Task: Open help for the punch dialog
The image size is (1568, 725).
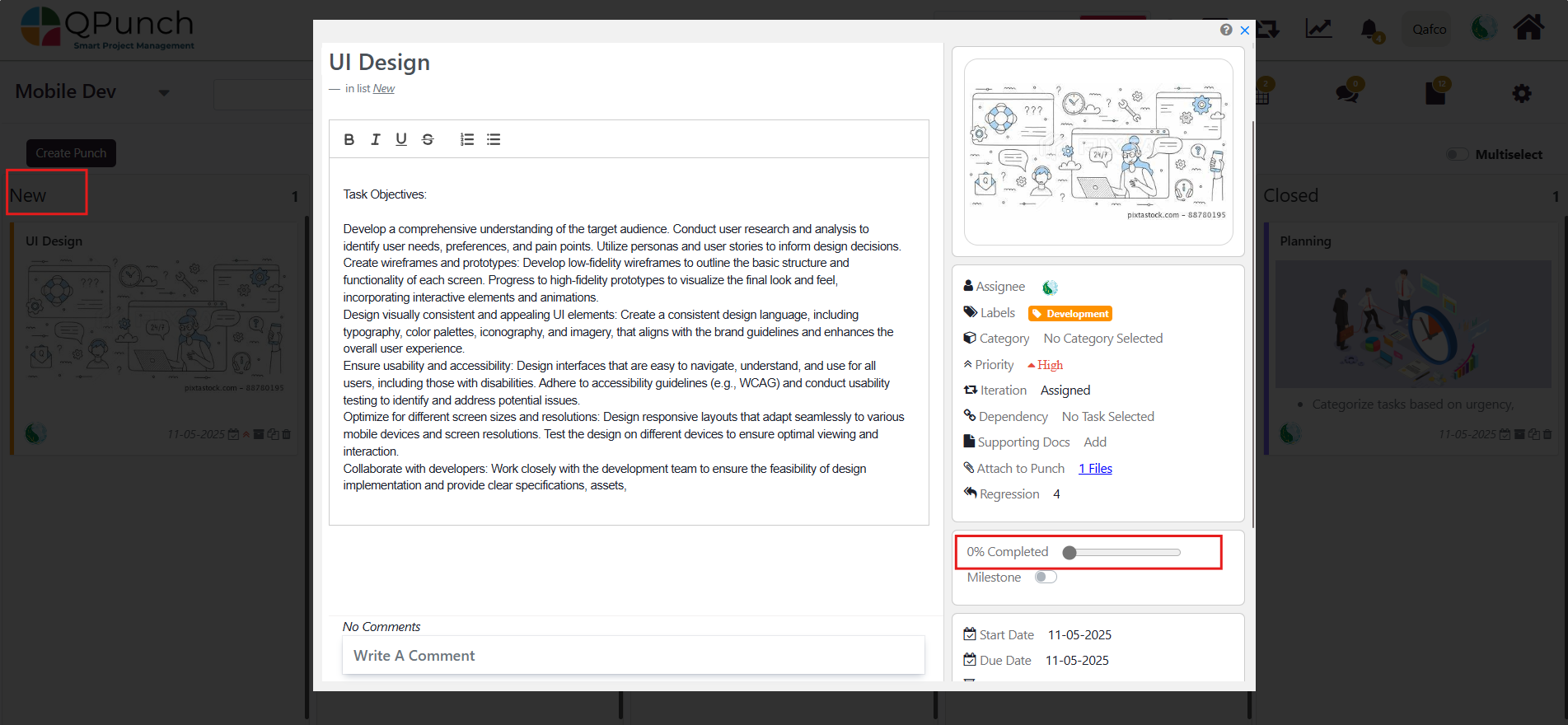Action: pos(1226,30)
